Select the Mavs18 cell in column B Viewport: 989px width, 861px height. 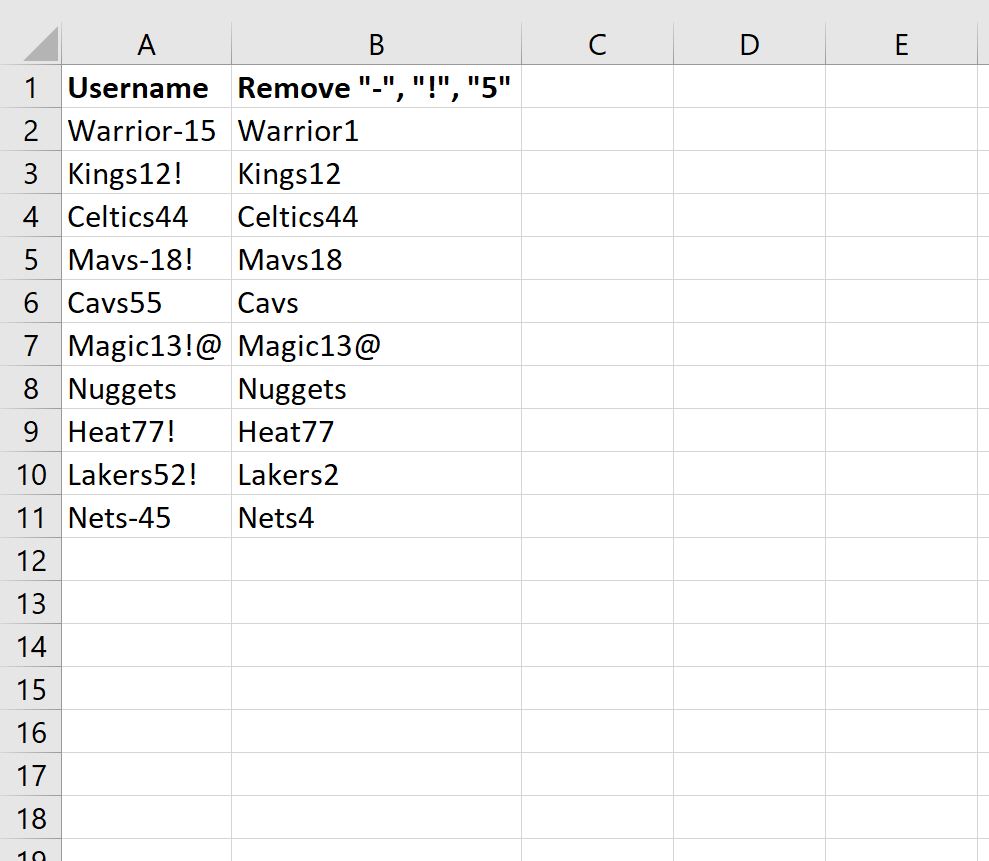pyautogui.click(x=376, y=259)
